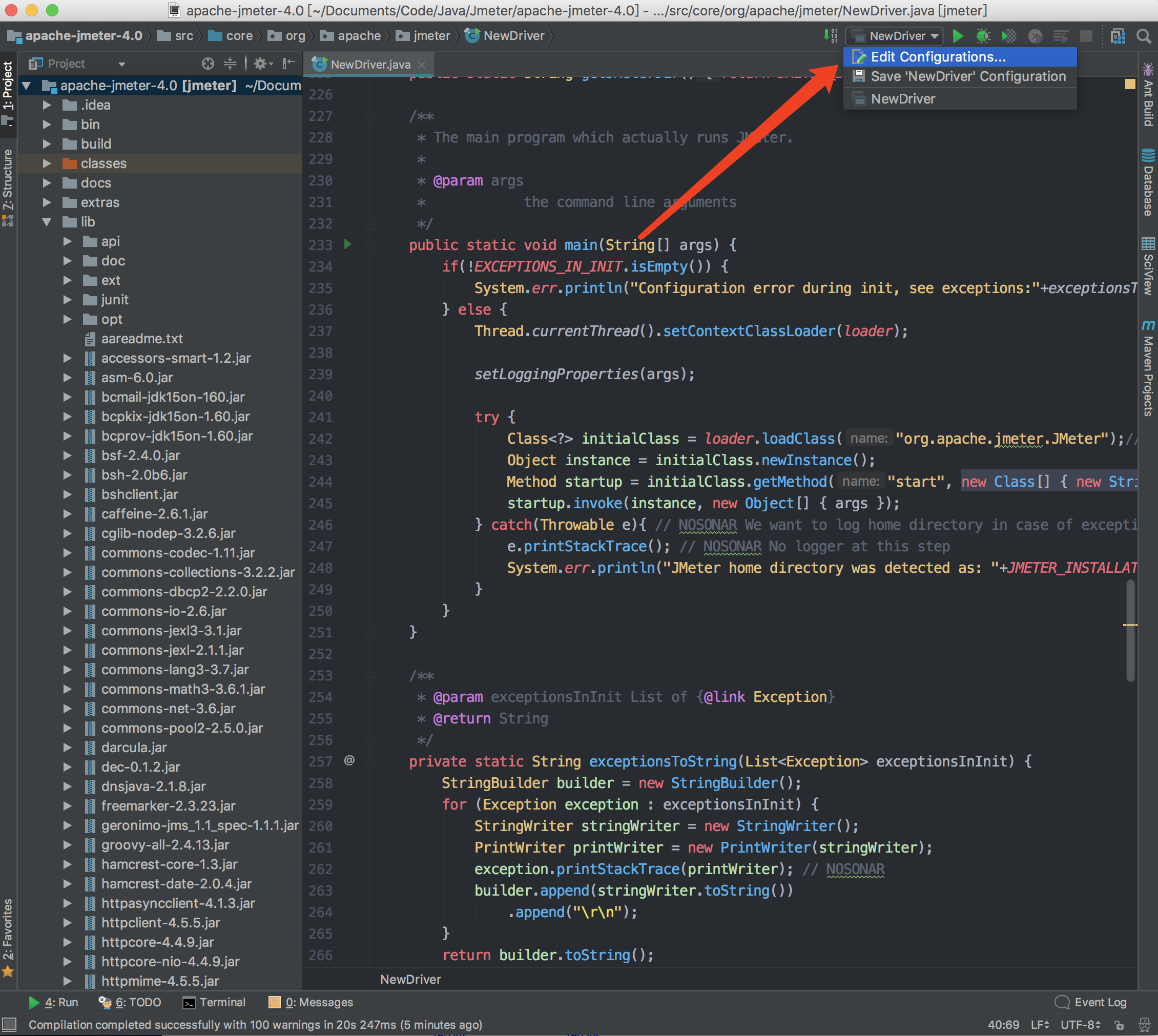The image size is (1158, 1036).
Task: Select Save 'NewDriver' Configuration item
Action: 960,76
